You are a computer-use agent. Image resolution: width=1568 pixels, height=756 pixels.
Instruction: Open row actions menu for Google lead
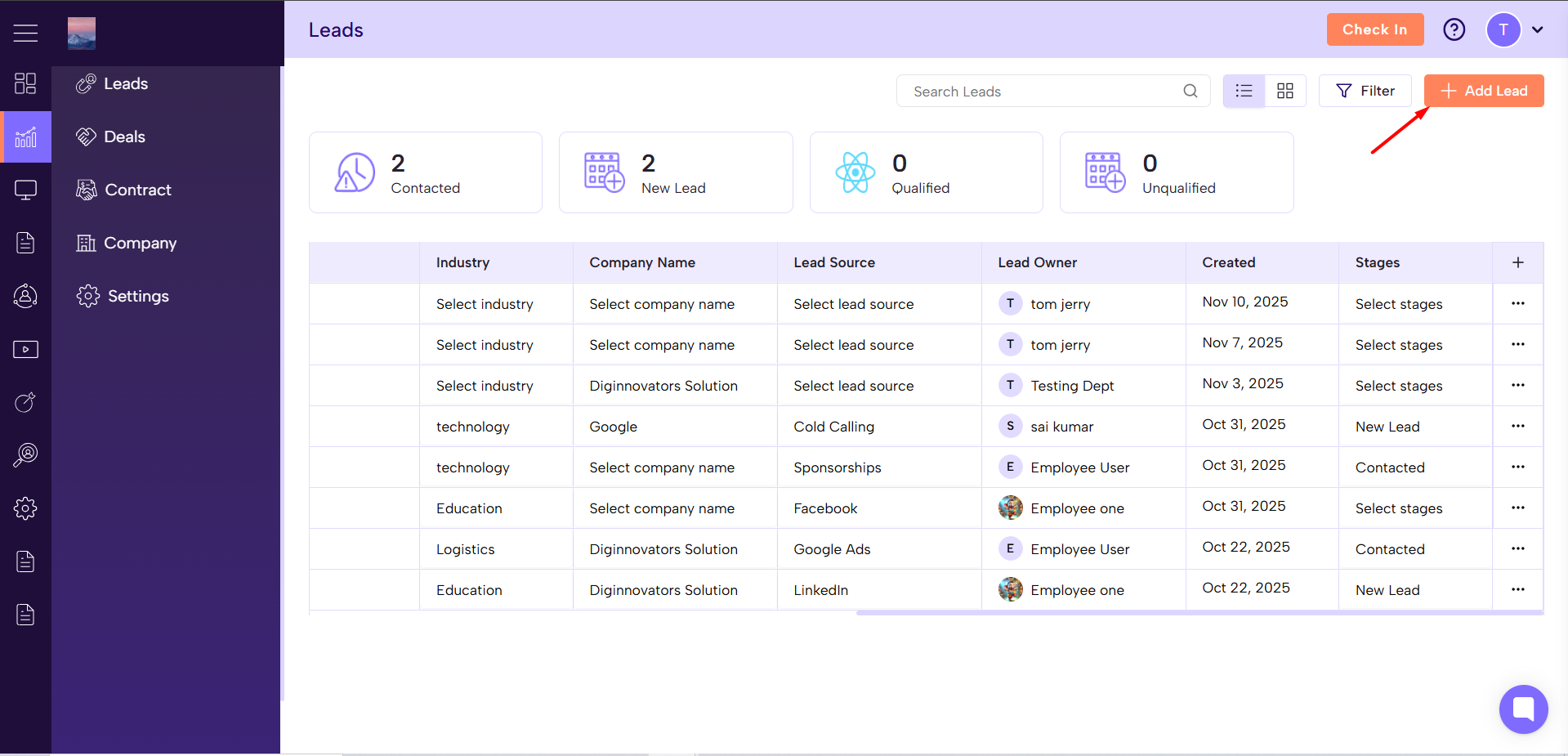pyautogui.click(x=1517, y=426)
